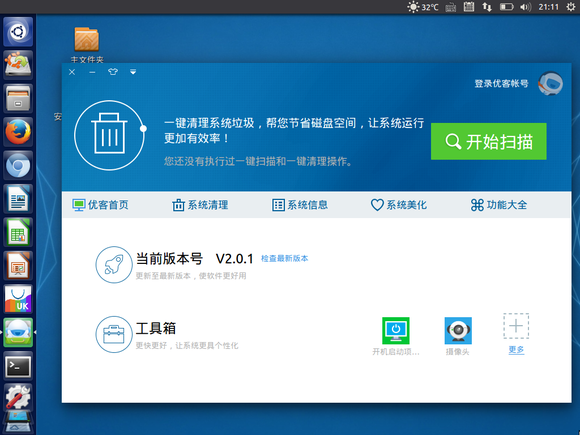
Task: Open 开机启动项 startup manager icon
Action: click(x=396, y=330)
